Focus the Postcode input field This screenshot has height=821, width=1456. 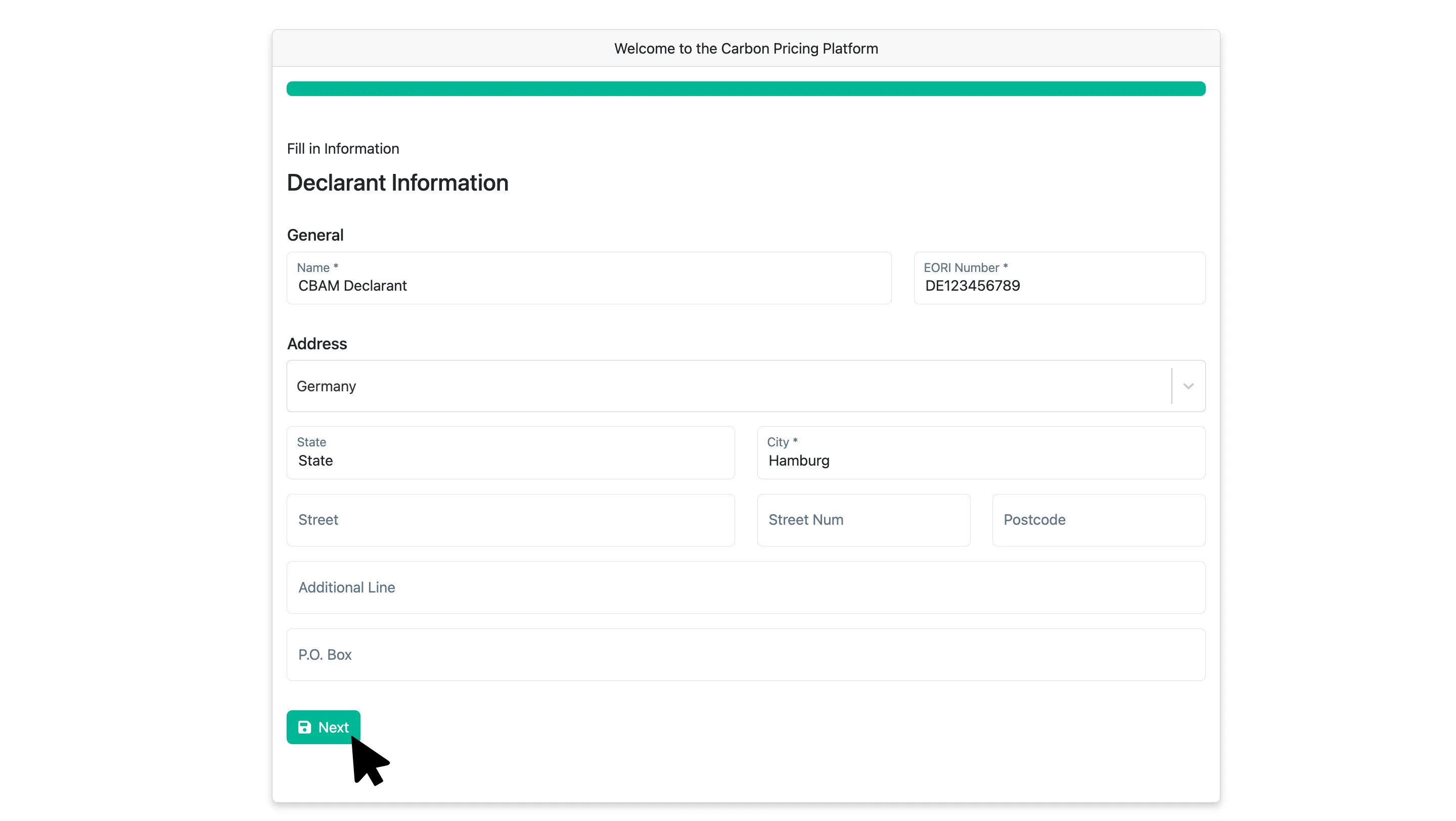(1099, 520)
